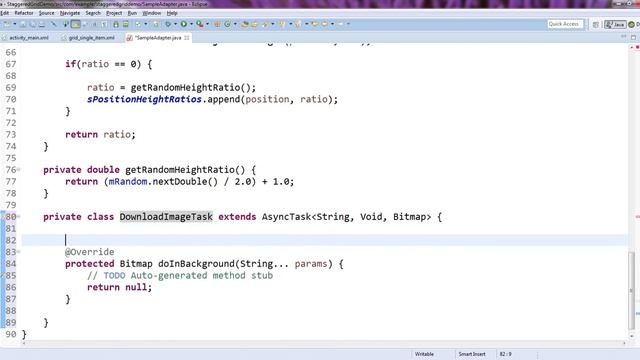Open the Navigate menu

tap(70, 13)
